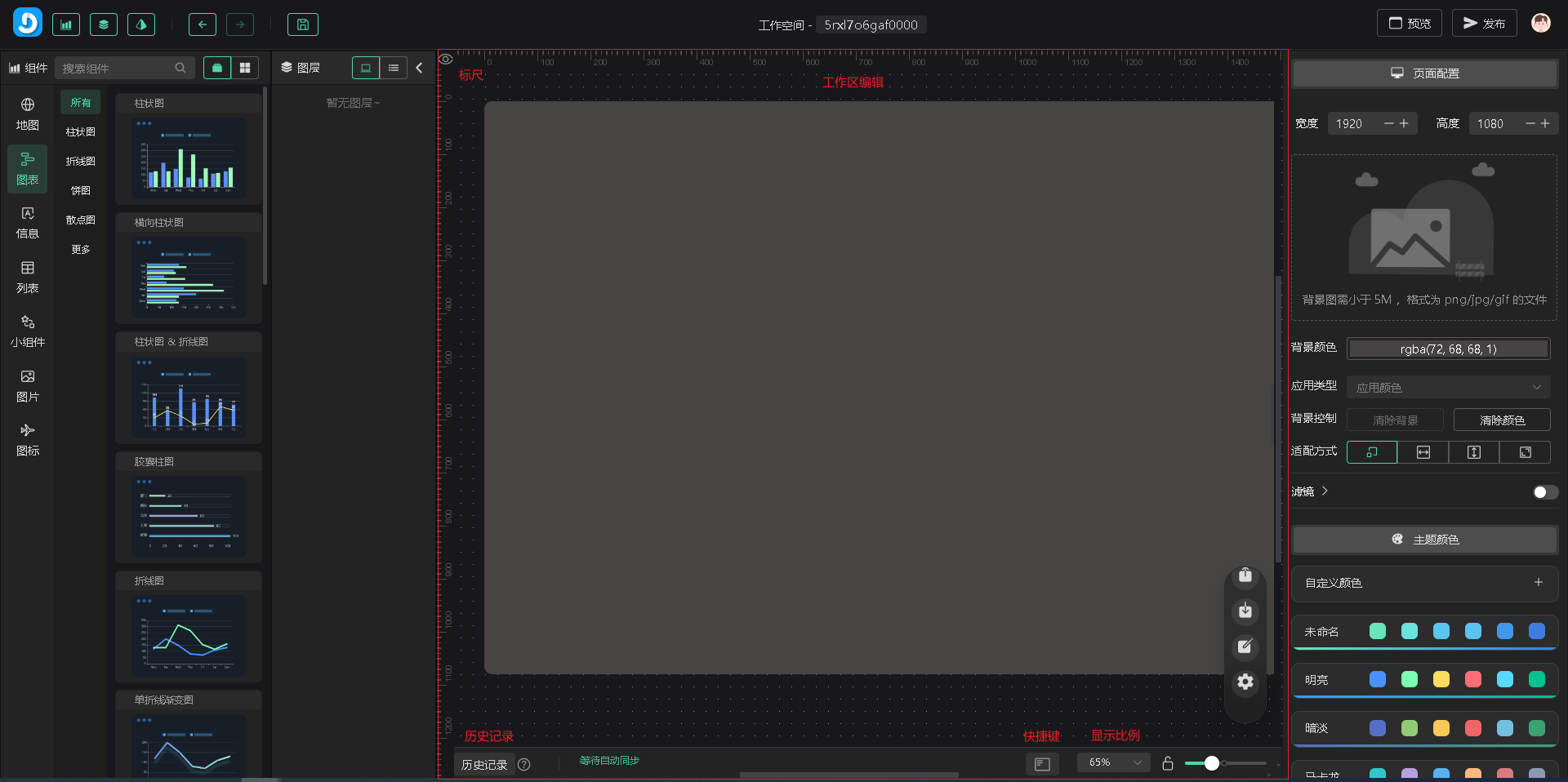Switch layers panel to list view
This screenshot has width=1568, height=782.
[394, 68]
